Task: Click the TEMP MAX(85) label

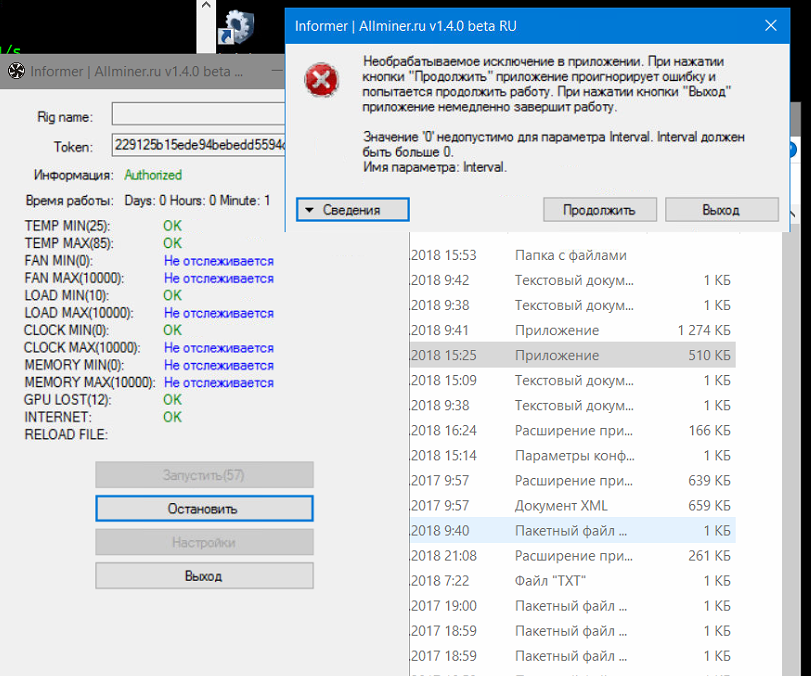Action: 69,243
